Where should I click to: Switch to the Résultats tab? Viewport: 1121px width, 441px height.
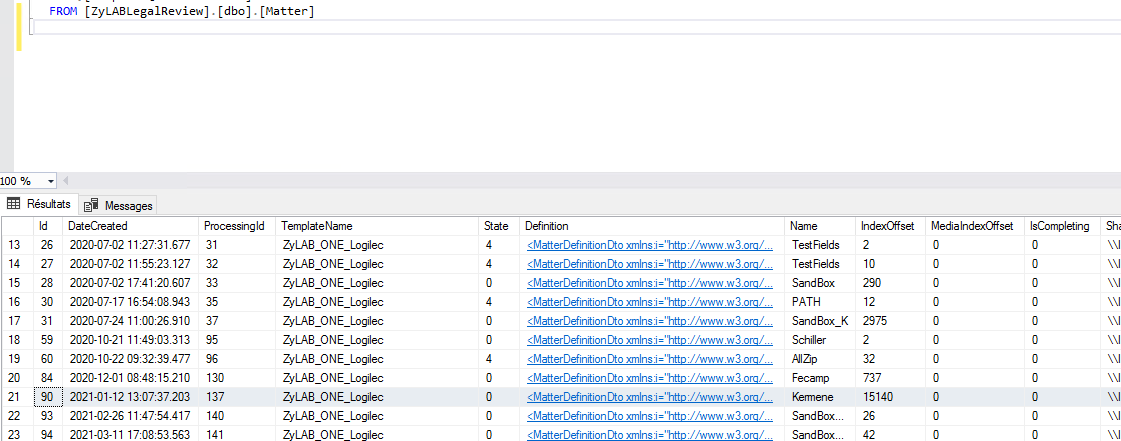(x=39, y=204)
